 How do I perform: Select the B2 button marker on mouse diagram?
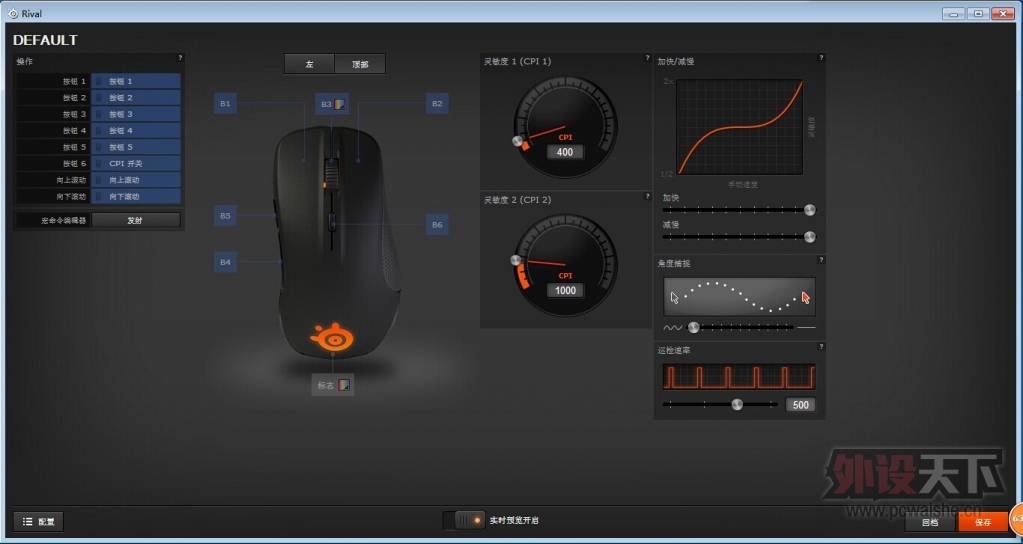coord(437,104)
